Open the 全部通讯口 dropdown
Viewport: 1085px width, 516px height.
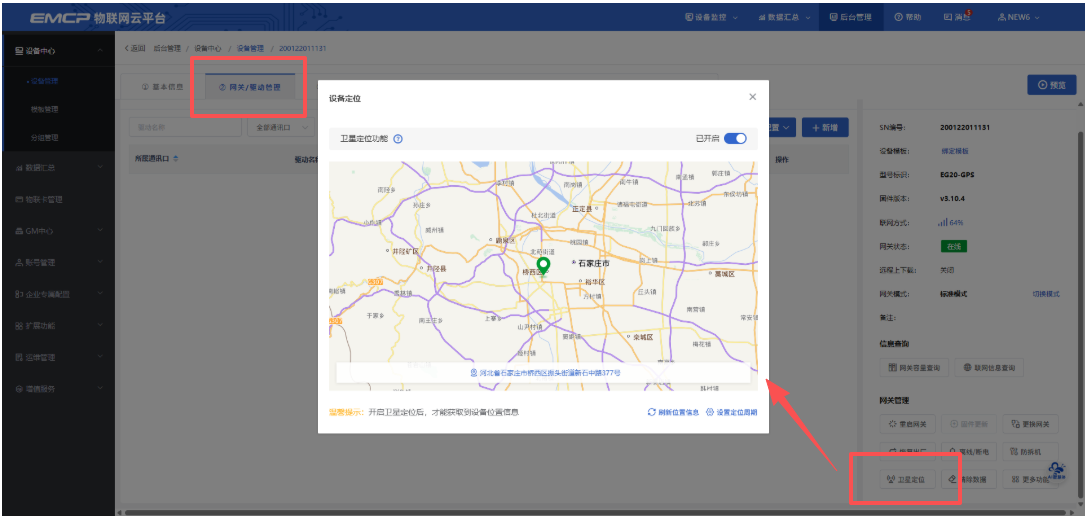[x=280, y=127]
